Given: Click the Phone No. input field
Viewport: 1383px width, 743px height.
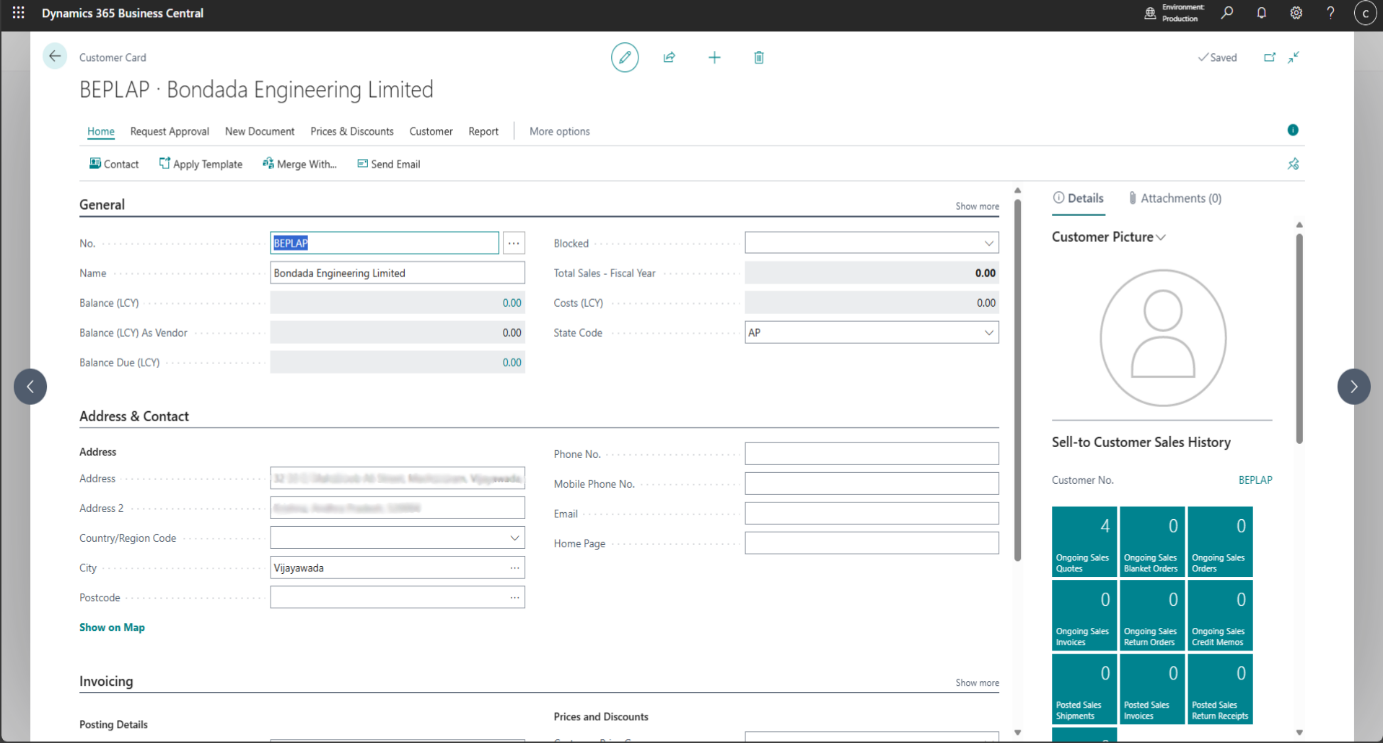Looking at the screenshot, I should point(871,454).
